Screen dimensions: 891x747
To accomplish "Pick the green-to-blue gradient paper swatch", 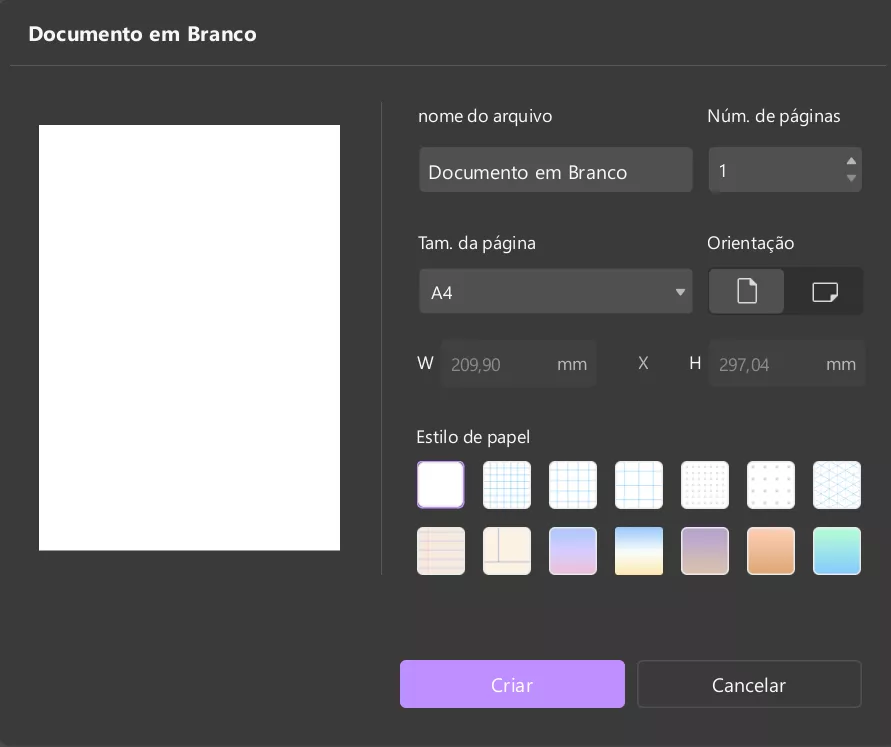I will 837,551.
